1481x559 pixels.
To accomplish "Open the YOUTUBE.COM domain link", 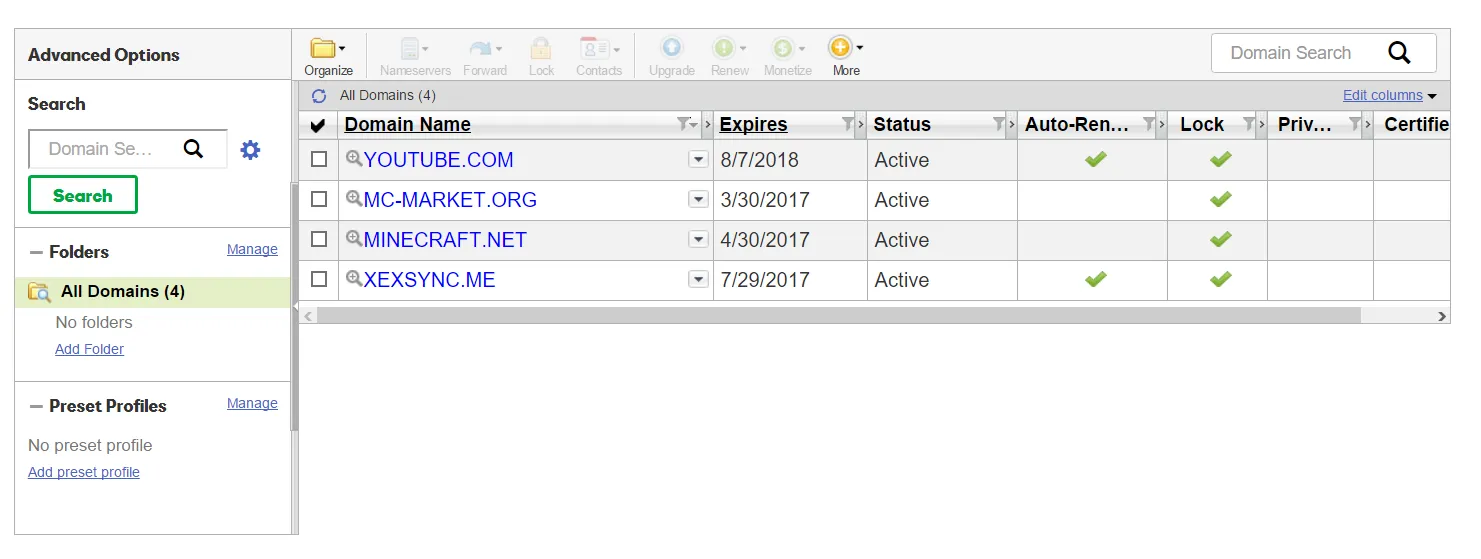I will click(439, 160).
